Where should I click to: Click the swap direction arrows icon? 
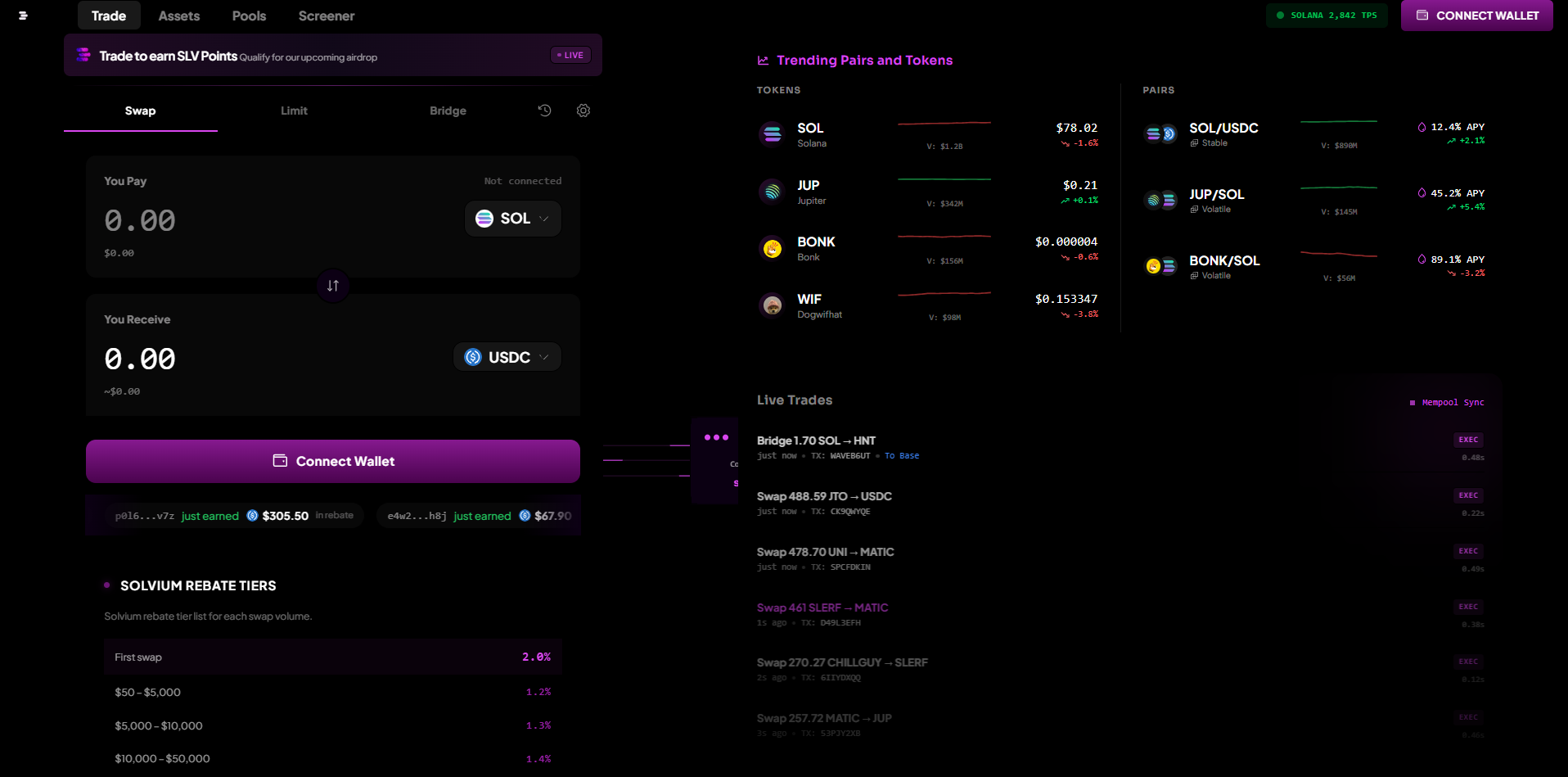point(333,286)
